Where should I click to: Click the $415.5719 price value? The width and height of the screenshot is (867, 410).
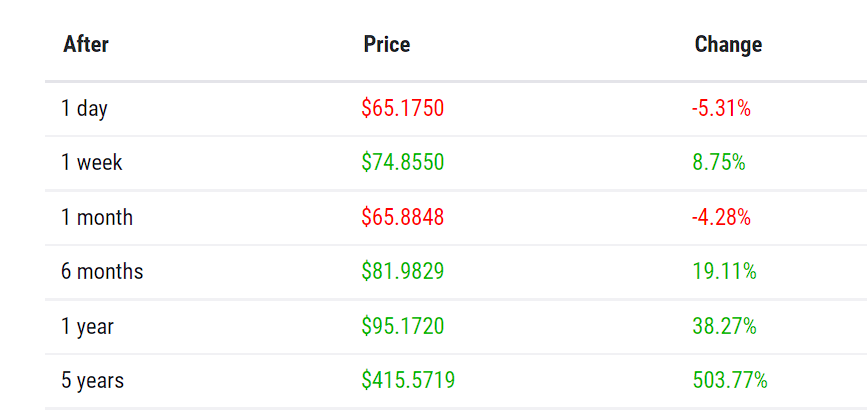tap(408, 381)
